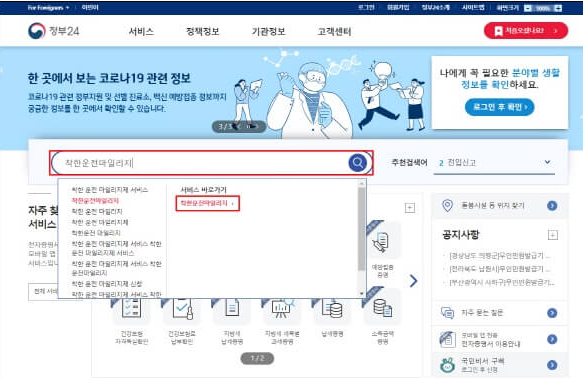Click the 정부24 logo

54,31
